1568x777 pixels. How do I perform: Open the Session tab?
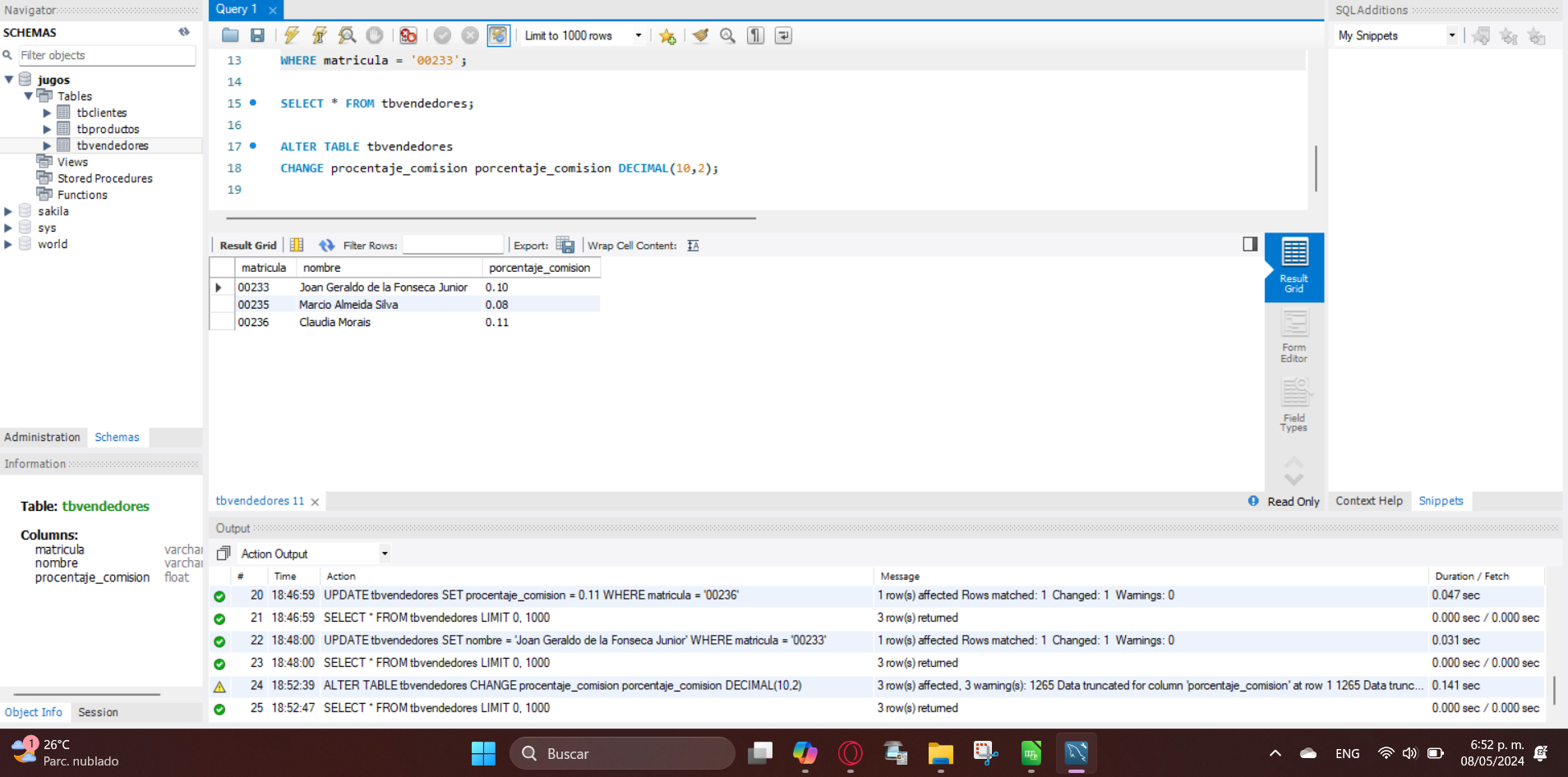tap(98, 712)
